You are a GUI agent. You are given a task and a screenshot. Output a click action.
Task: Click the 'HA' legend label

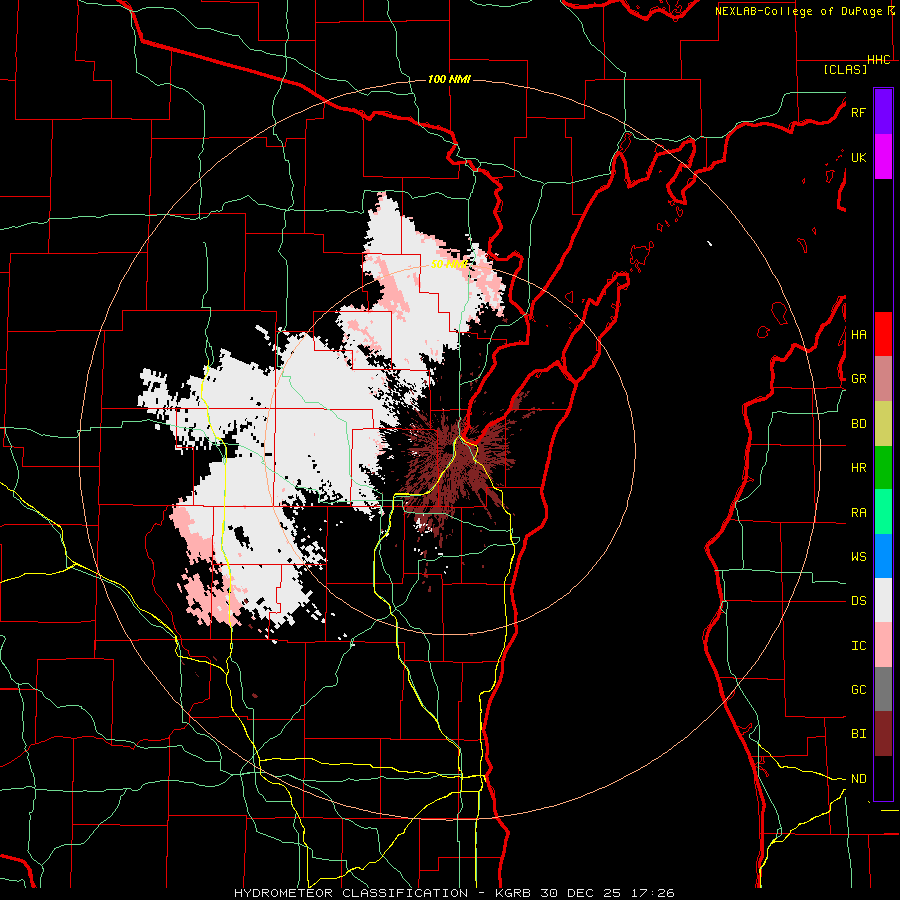pos(859,335)
